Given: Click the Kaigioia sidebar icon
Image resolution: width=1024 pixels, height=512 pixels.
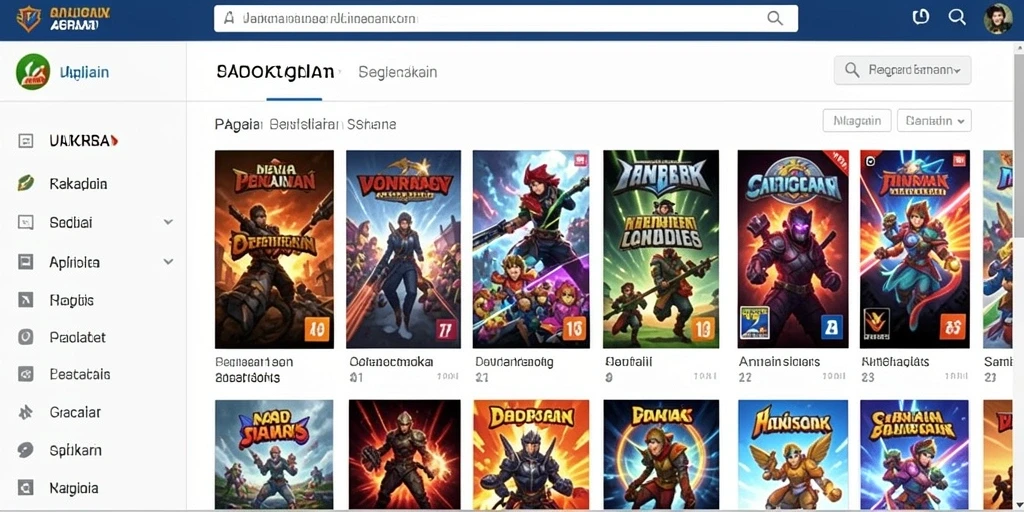Looking at the screenshot, I should tap(25, 487).
